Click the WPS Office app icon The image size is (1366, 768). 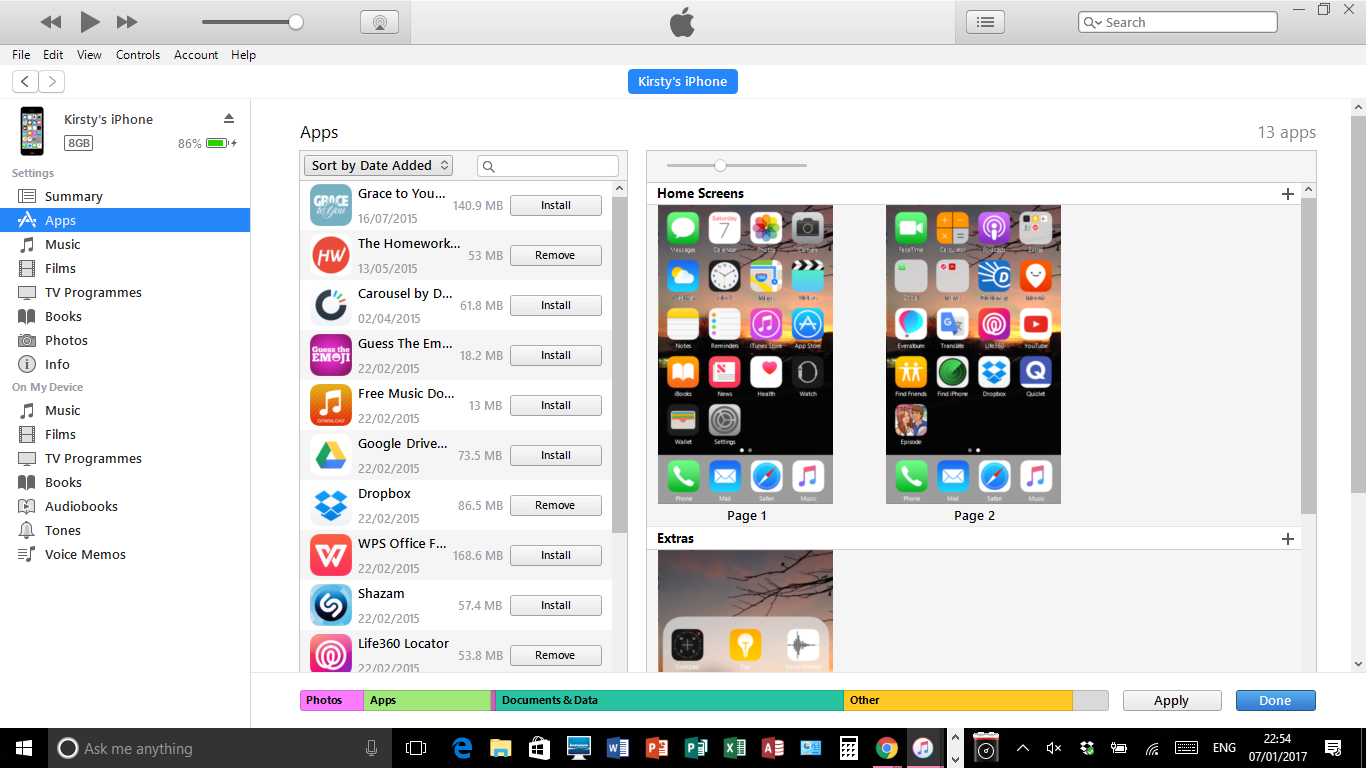coord(331,555)
